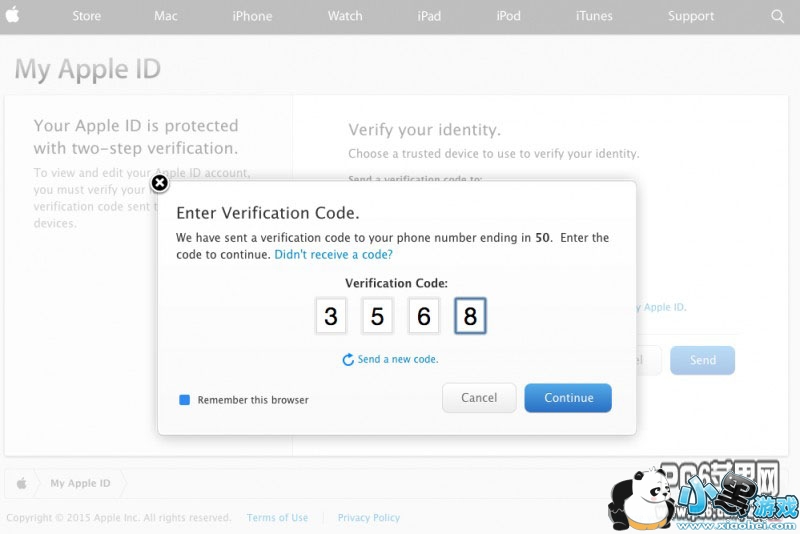800x534 pixels.
Task: Click the Apple logo in top navigation
Action: (12, 15)
